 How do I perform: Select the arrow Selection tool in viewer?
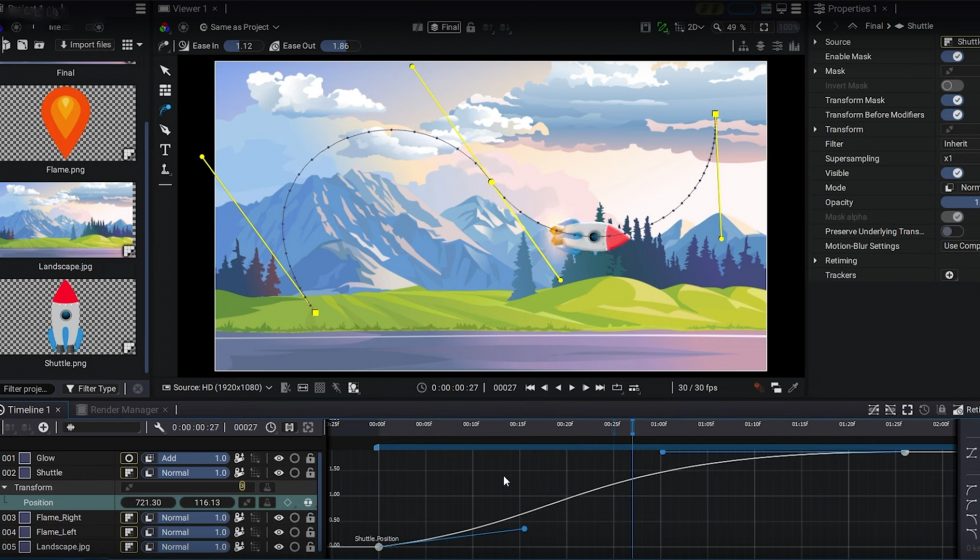(165, 70)
